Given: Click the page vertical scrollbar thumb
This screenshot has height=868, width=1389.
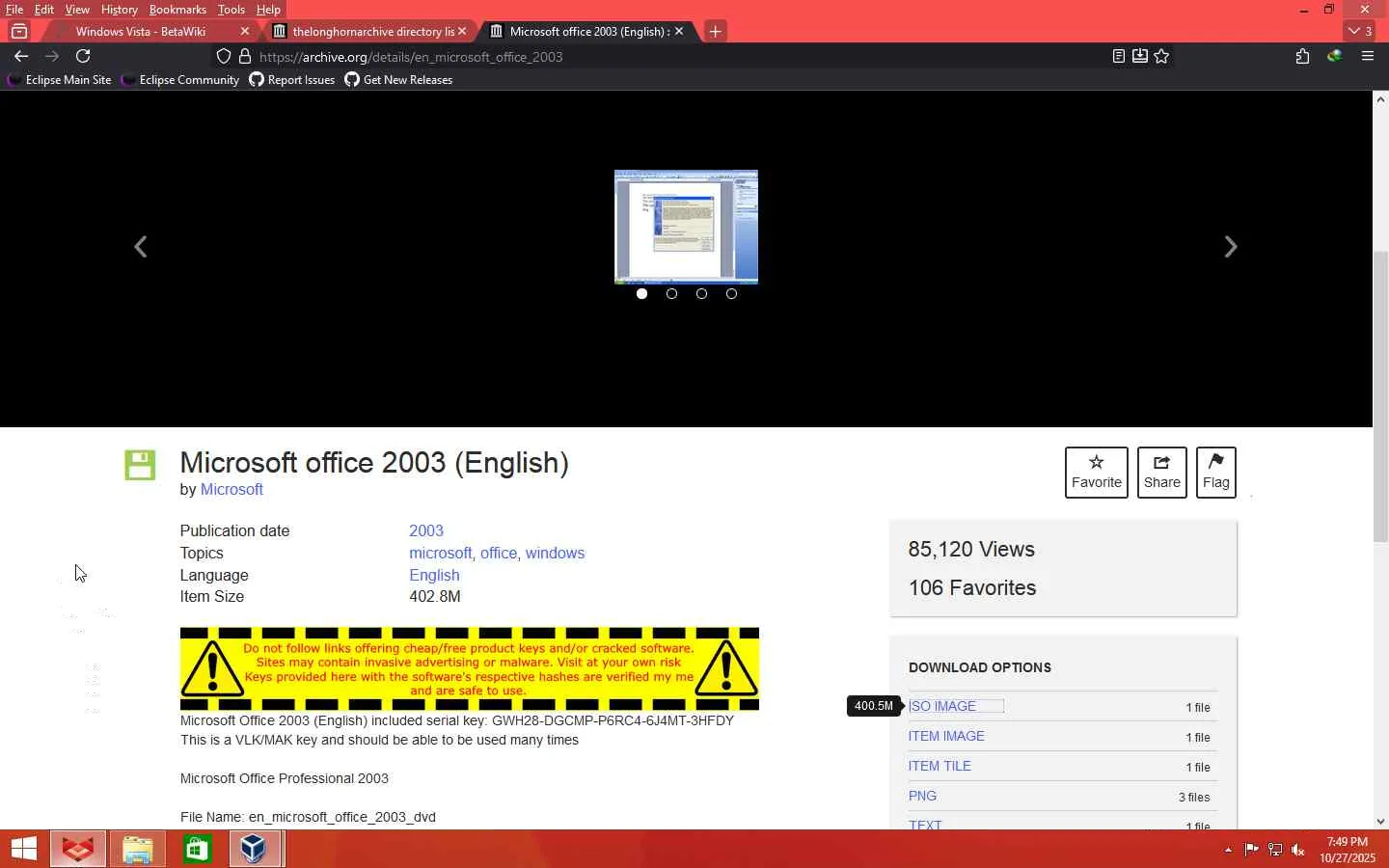Looking at the screenshot, I should (1380, 396).
